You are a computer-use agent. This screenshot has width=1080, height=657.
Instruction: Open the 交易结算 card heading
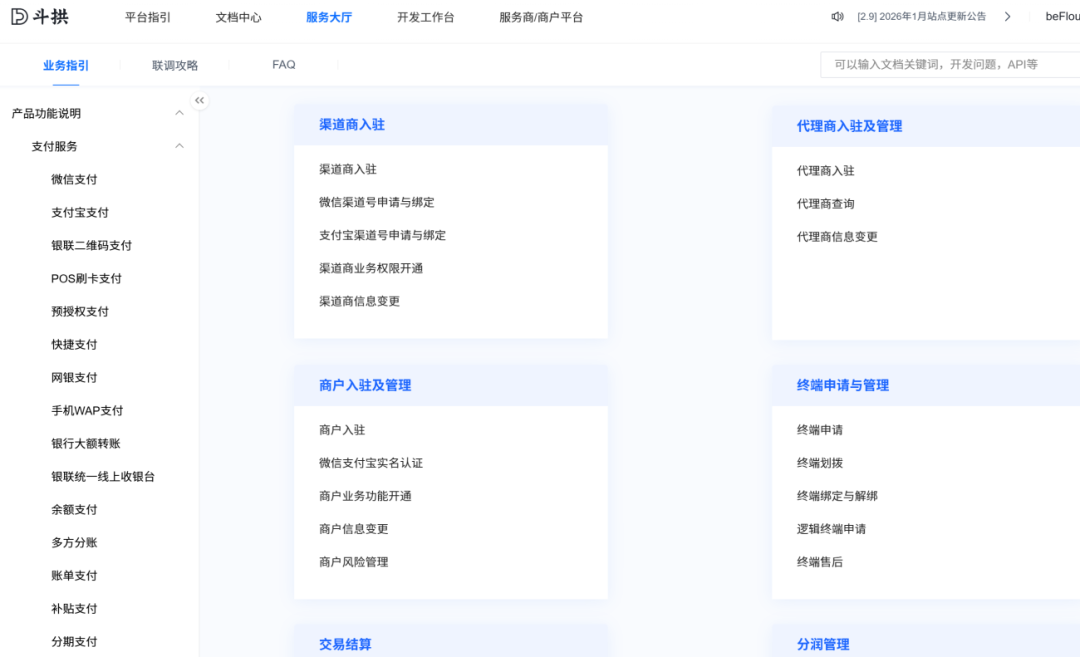pos(345,645)
